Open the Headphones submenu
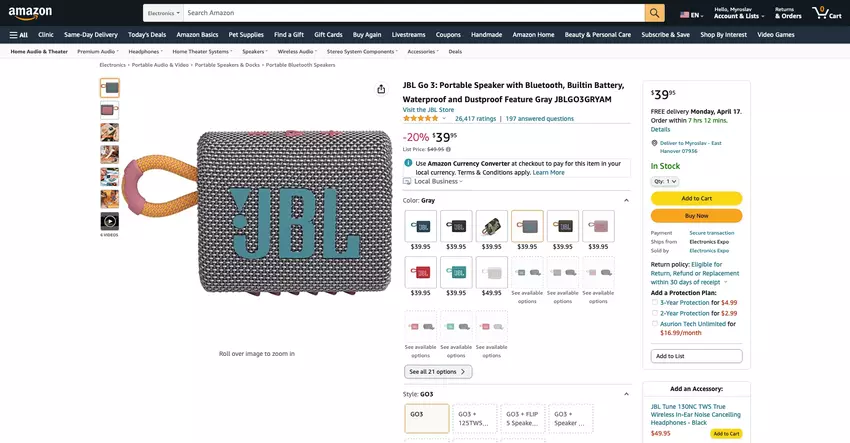850x443 pixels. pyautogui.click(x=145, y=52)
